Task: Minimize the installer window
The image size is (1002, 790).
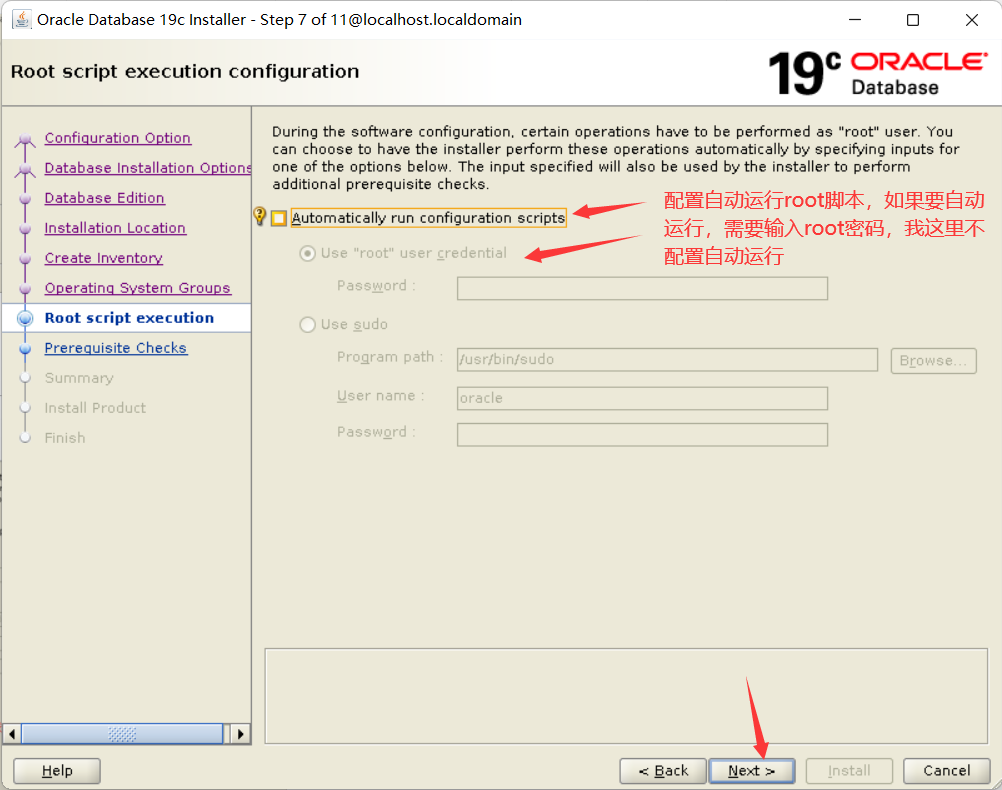Action: pos(854,20)
